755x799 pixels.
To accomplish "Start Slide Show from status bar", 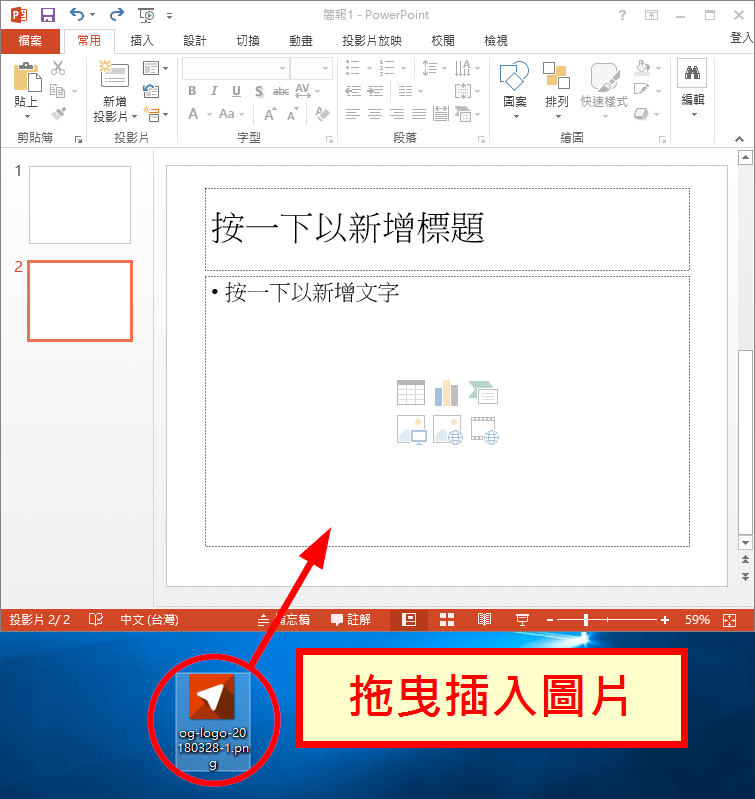I will point(522,620).
